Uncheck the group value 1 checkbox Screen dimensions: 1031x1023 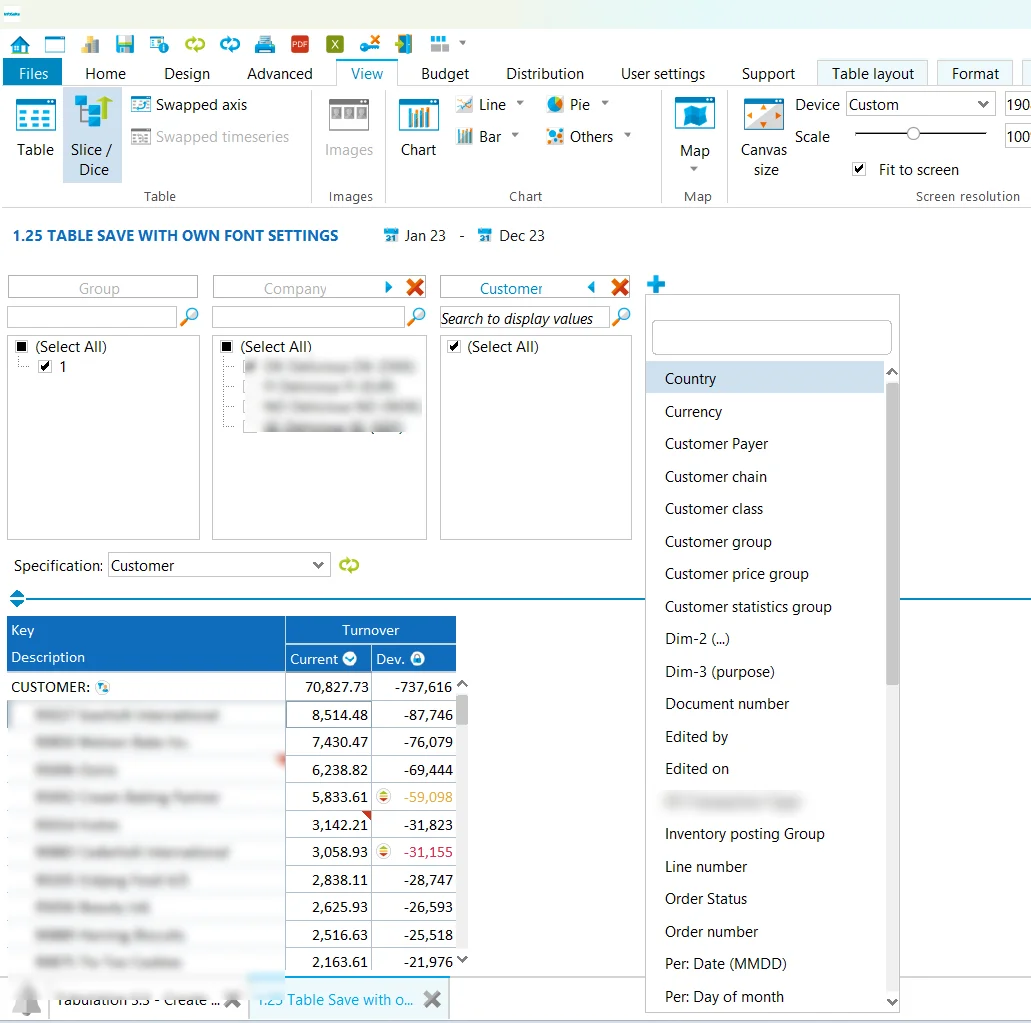(45, 367)
